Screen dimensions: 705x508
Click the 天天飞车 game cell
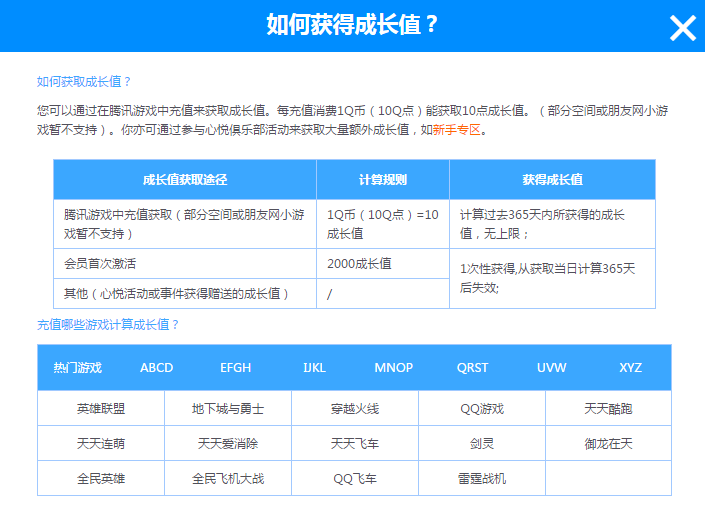(355, 443)
